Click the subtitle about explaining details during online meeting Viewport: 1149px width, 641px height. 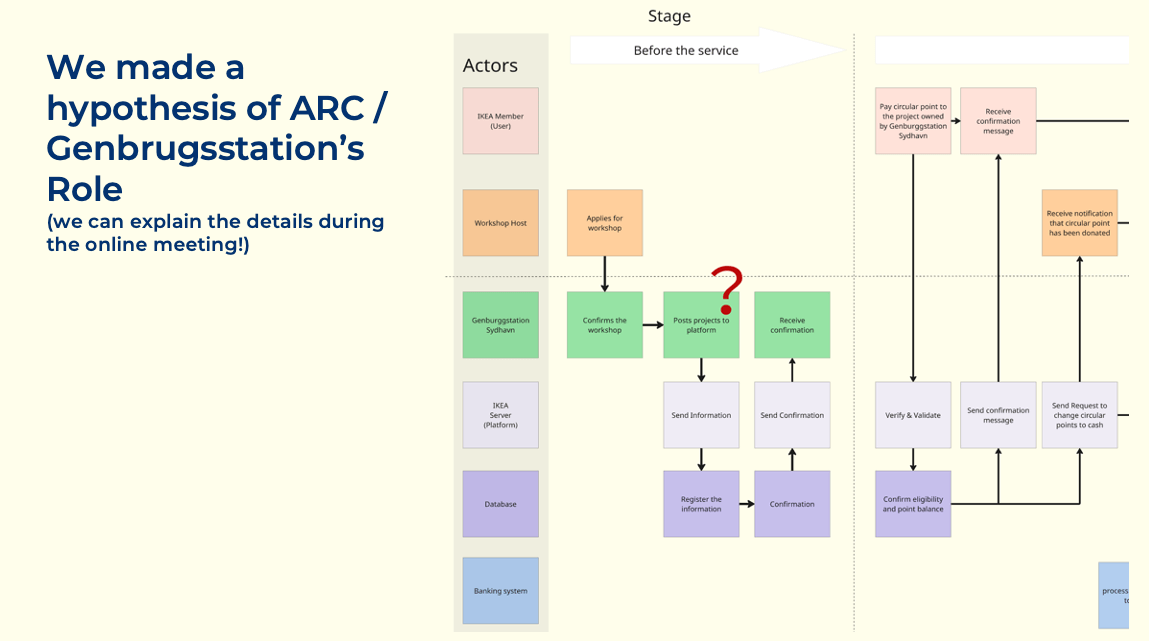[x=215, y=233]
